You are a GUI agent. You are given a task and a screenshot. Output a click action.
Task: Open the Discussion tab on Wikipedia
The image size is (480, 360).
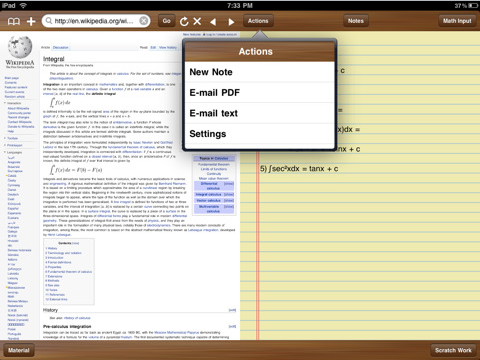[61, 48]
